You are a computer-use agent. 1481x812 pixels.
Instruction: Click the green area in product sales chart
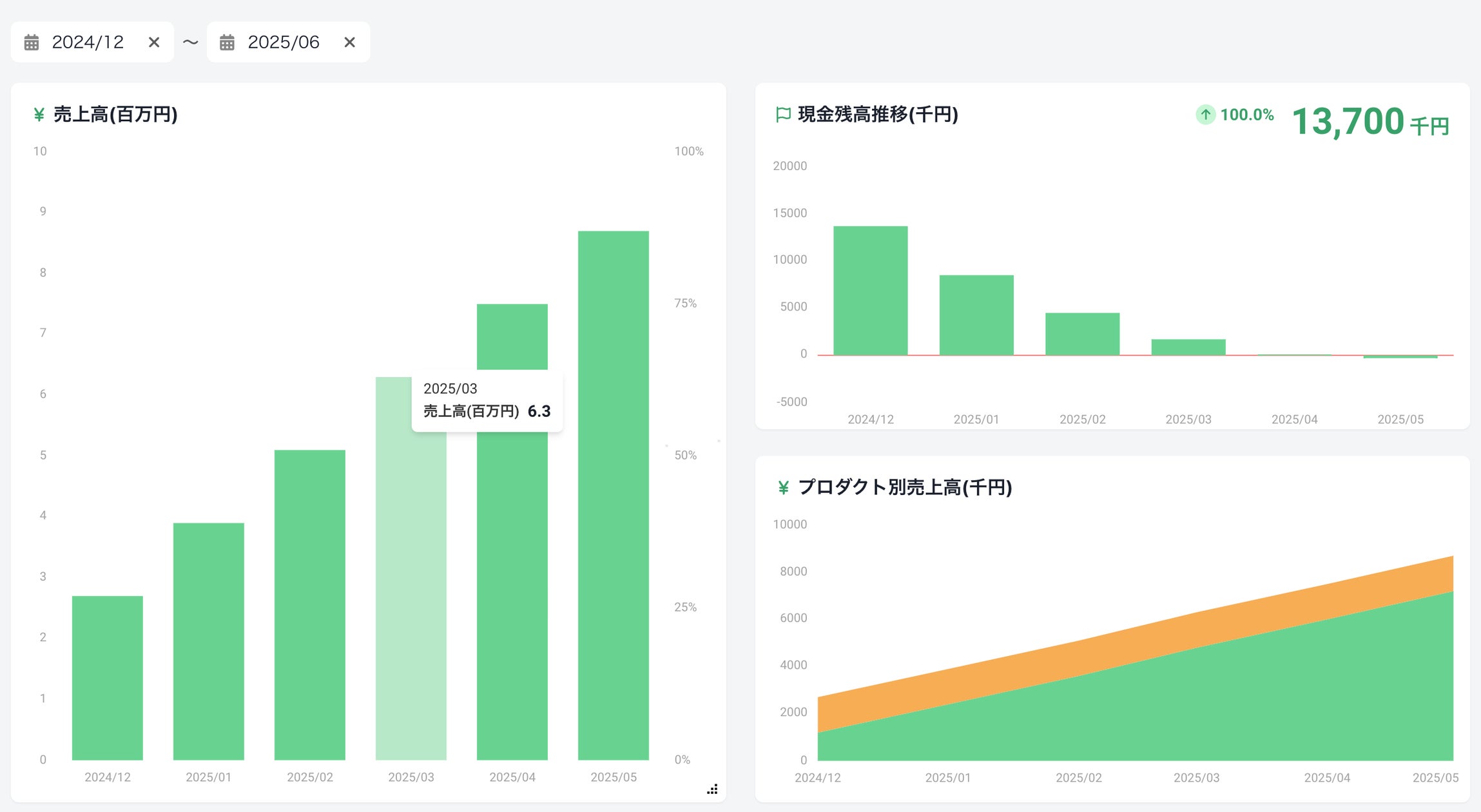pyautogui.click(x=1224, y=709)
